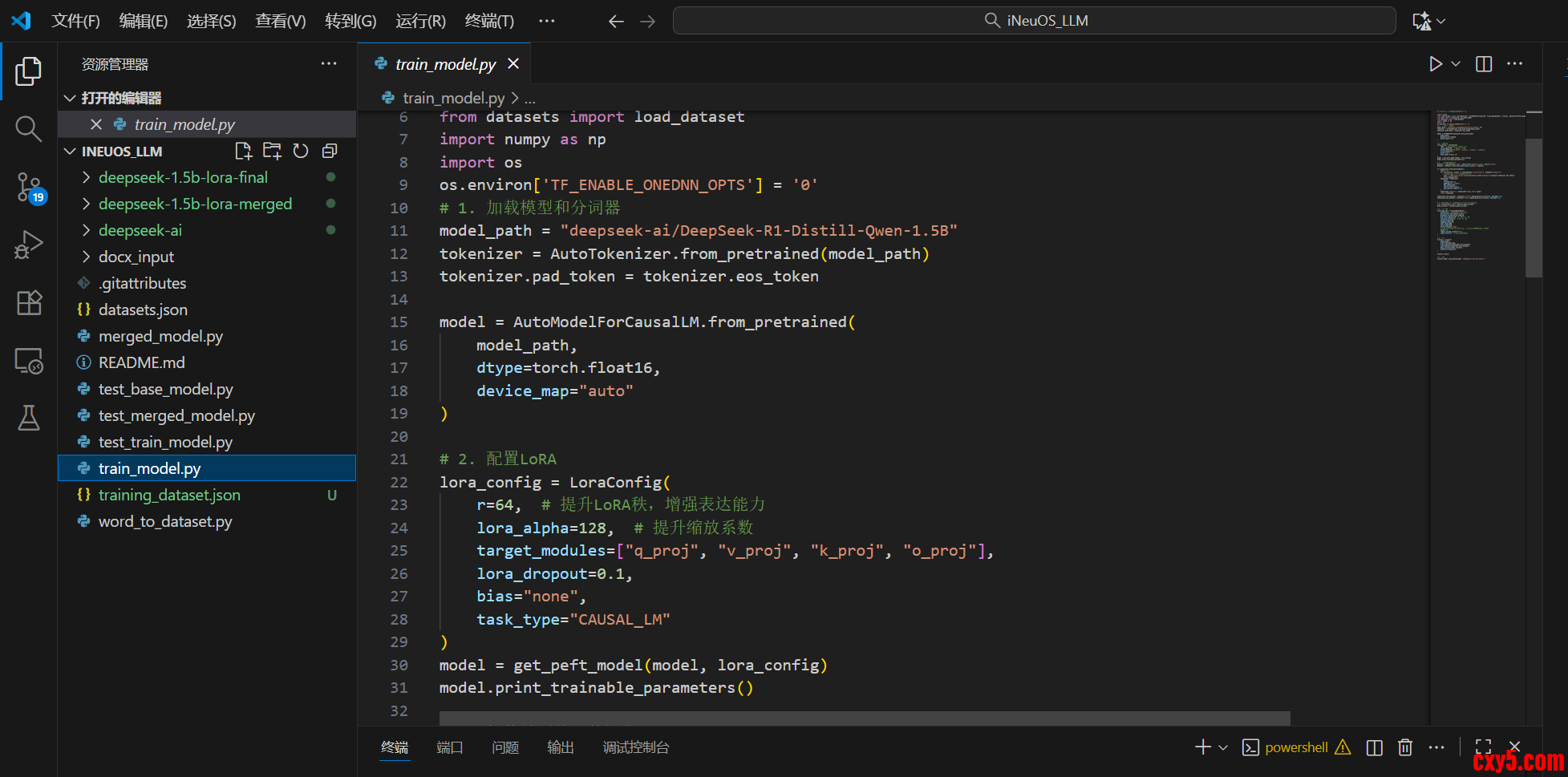This screenshot has height=777, width=1568.
Task: Maximize the terminal panel size
Action: pos(1483,747)
